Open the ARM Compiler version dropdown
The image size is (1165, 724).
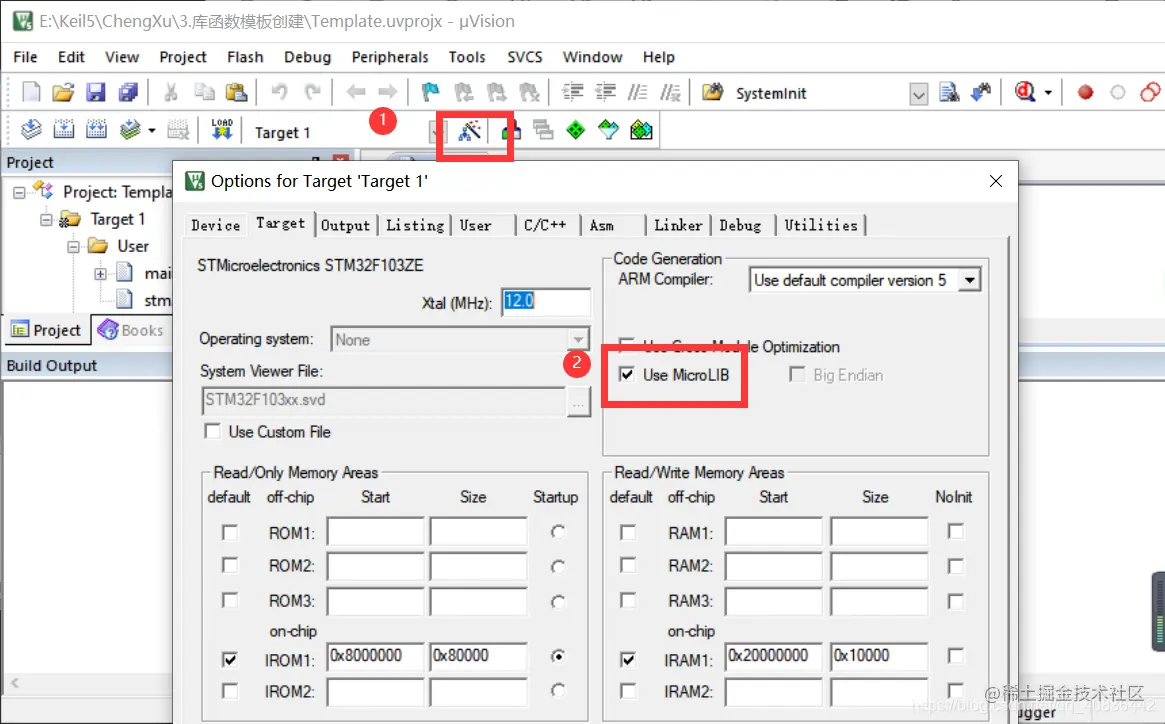[x=969, y=280]
